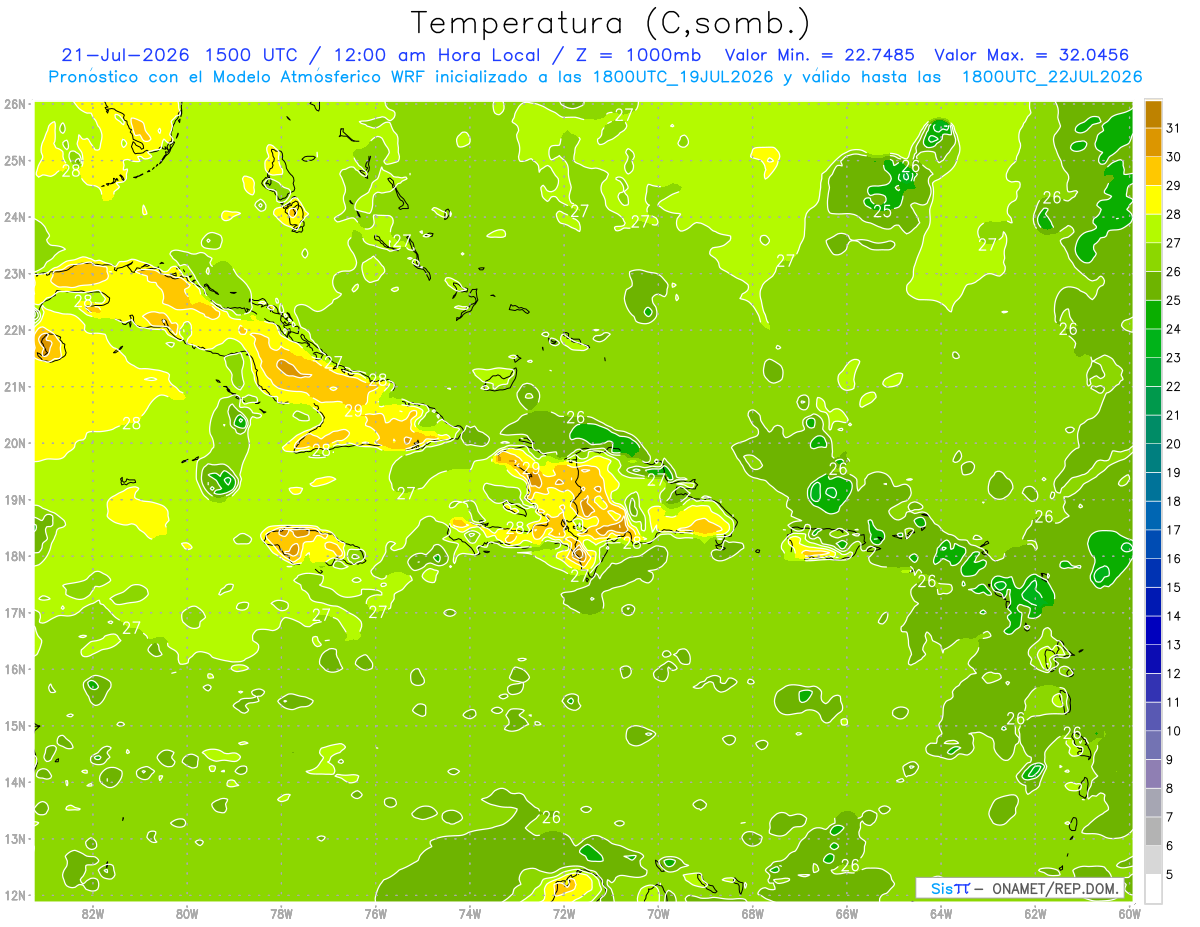Click the 13N latitude axis label
Viewport: 1200px width, 927px height.
(15, 838)
